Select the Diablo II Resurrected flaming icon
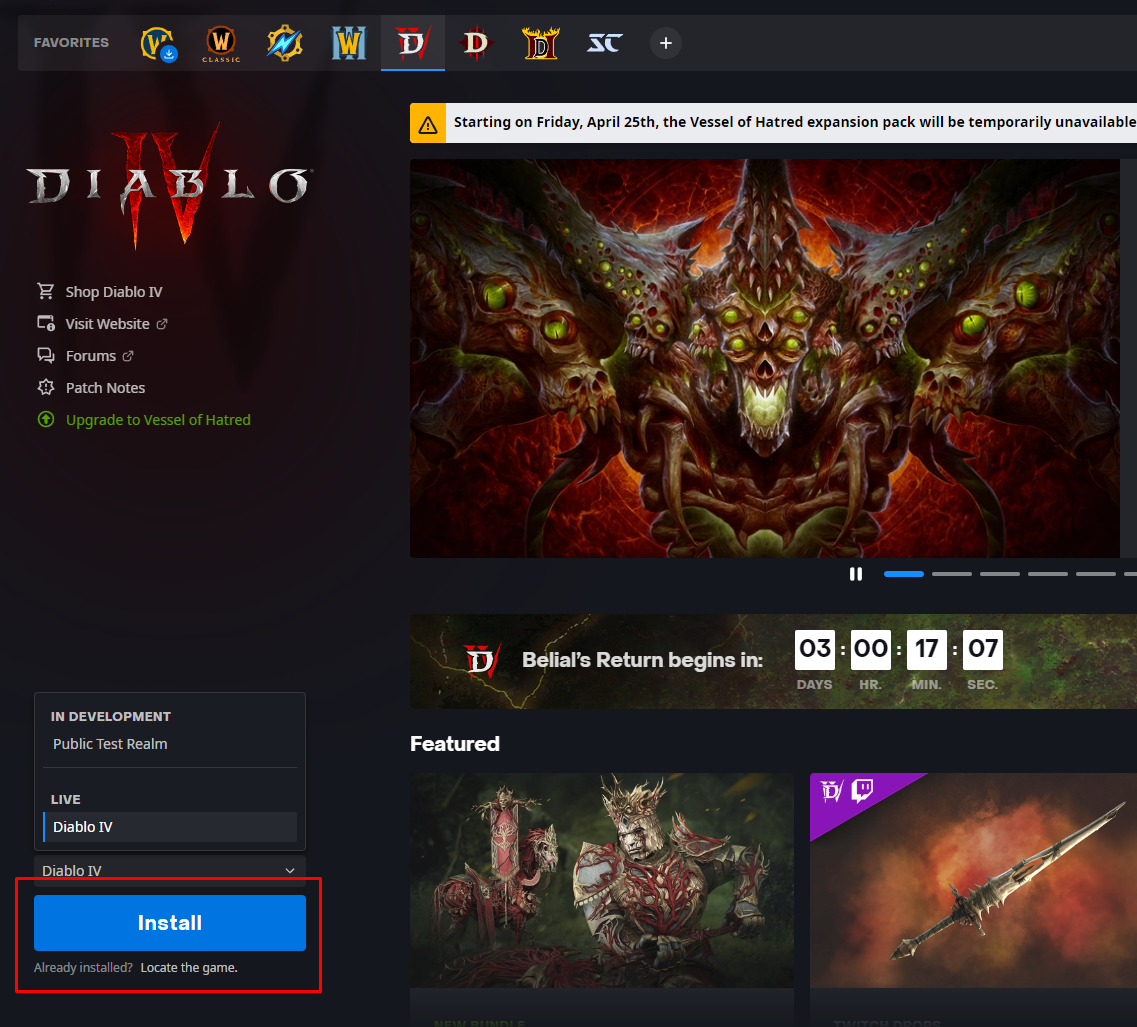Screen dimensions: 1137x1027 click(x=540, y=43)
